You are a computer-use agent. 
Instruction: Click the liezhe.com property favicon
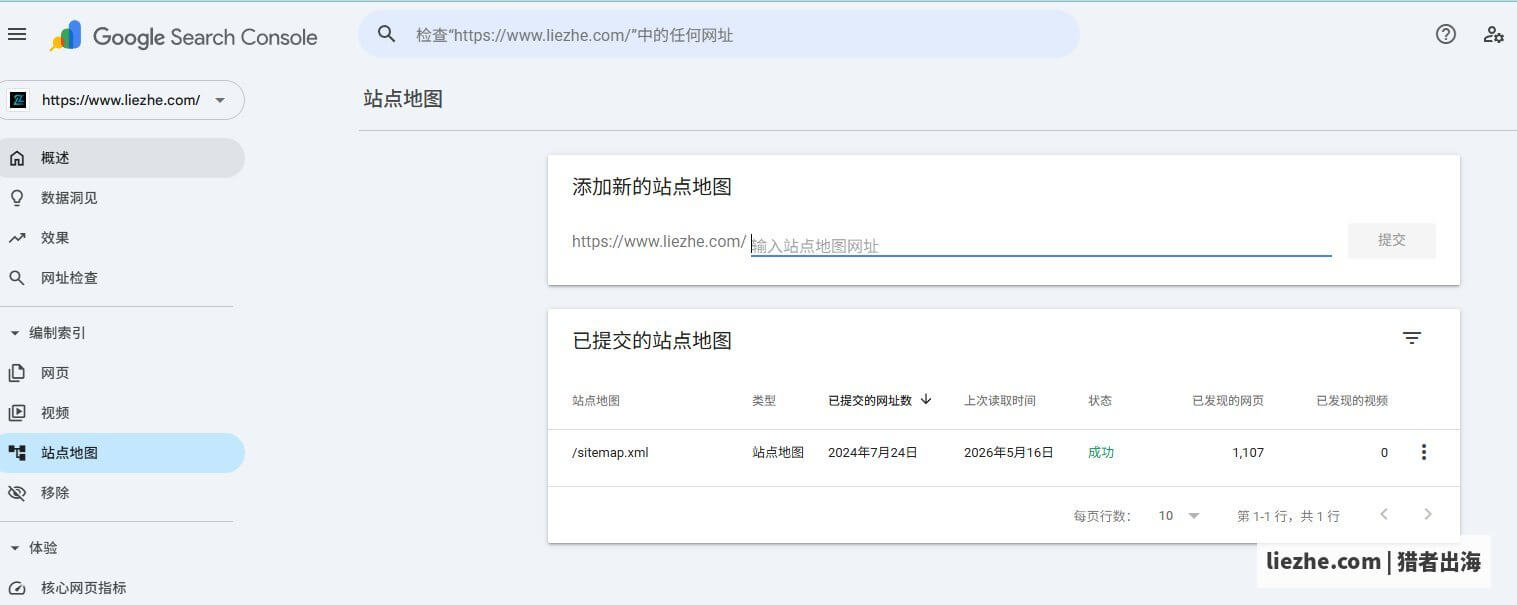pyautogui.click(x=18, y=100)
